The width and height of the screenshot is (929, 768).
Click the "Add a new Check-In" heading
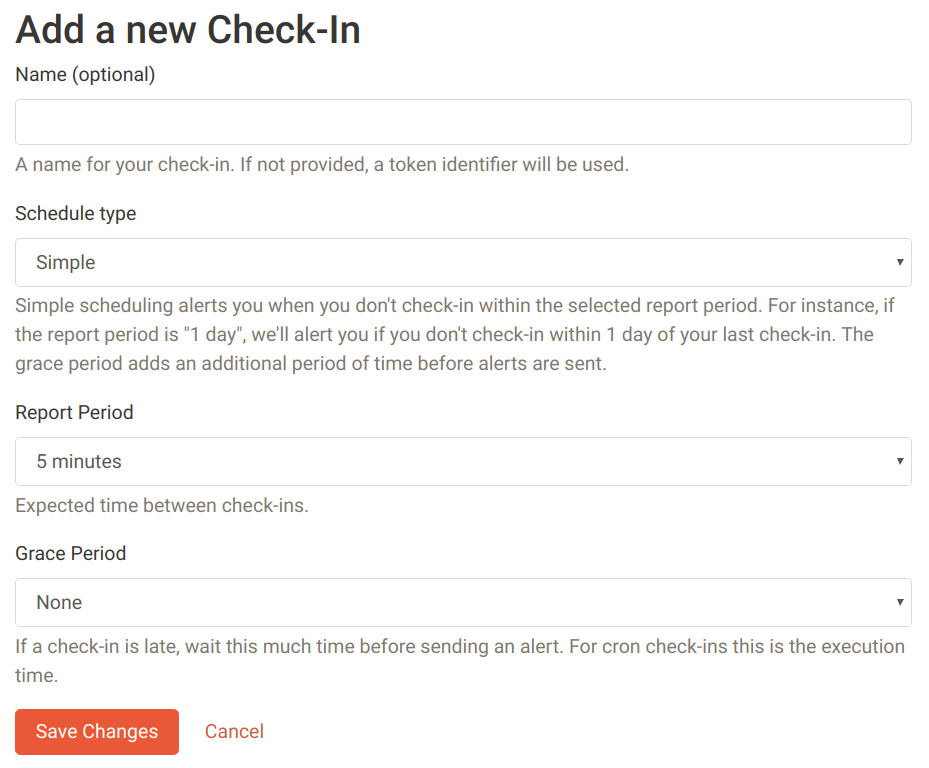click(188, 30)
